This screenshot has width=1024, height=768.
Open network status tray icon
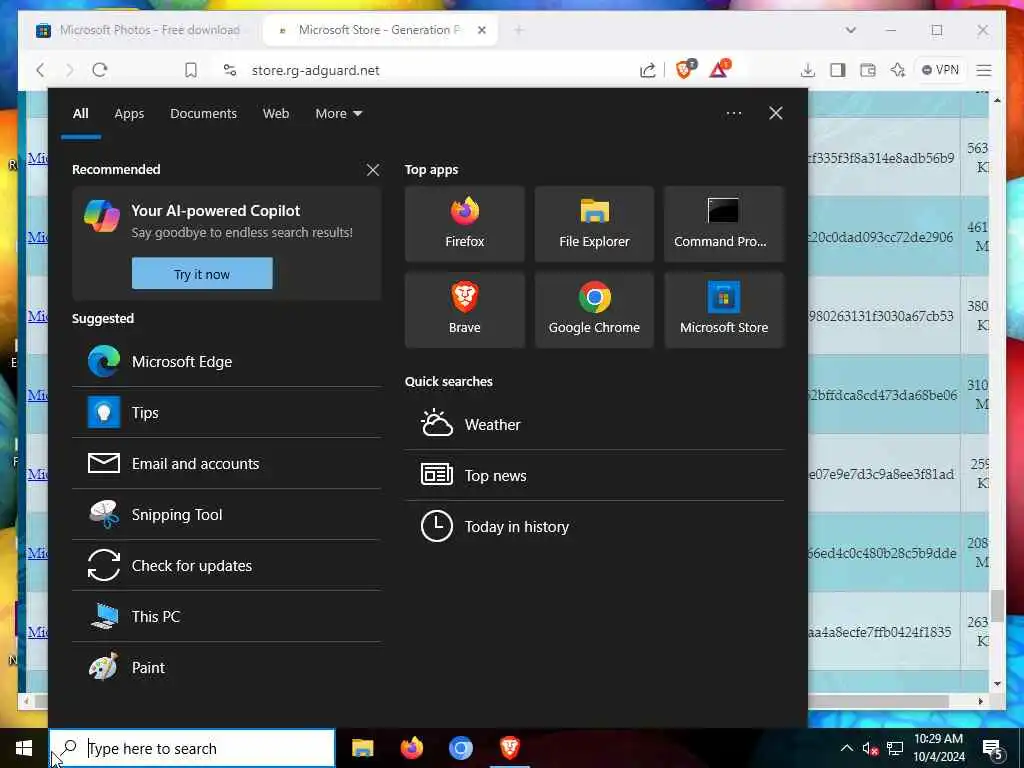click(895, 748)
